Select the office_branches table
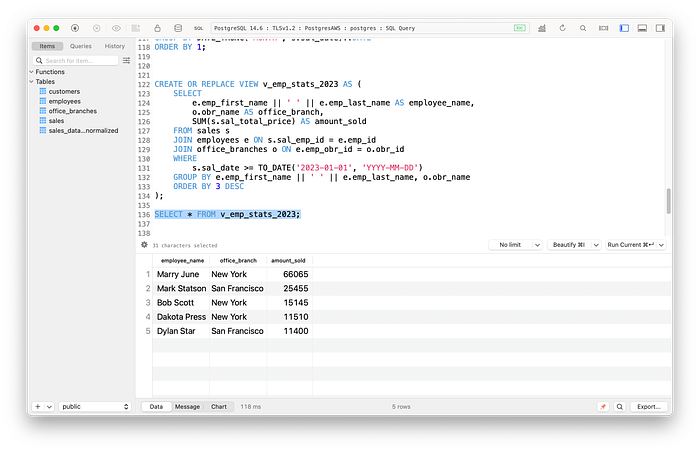Screen dimensions: 700x452 tap(73, 111)
